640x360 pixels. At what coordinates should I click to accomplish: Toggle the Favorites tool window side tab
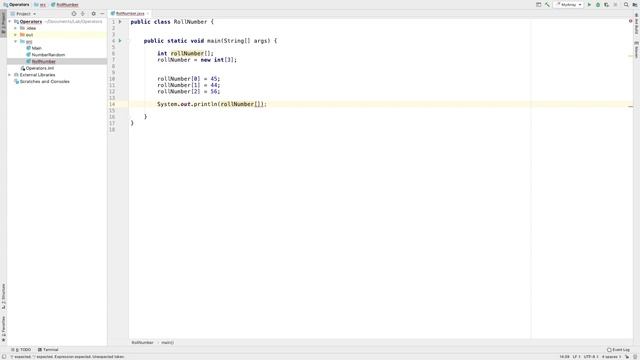[3, 329]
